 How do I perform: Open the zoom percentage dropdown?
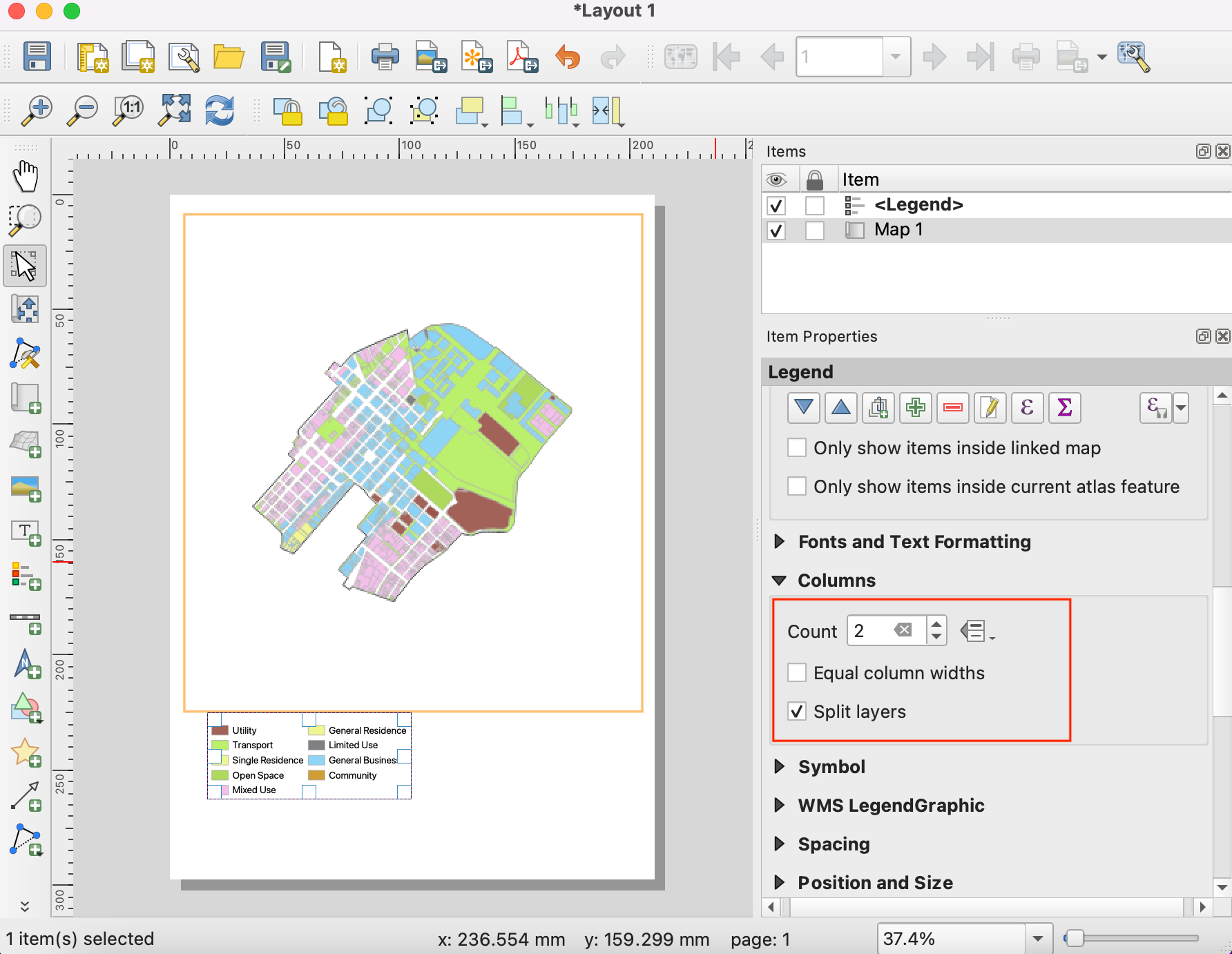(1037, 939)
